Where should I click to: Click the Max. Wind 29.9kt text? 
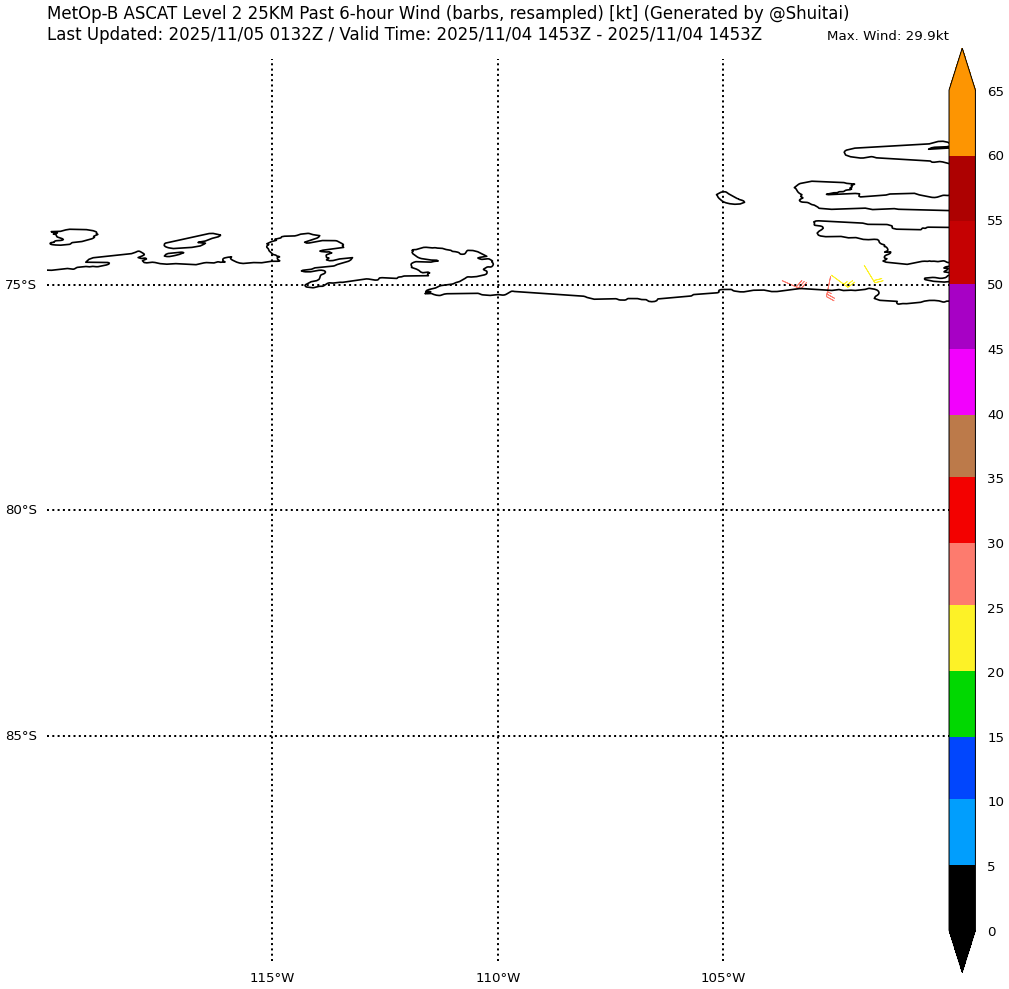coord(887,36)
